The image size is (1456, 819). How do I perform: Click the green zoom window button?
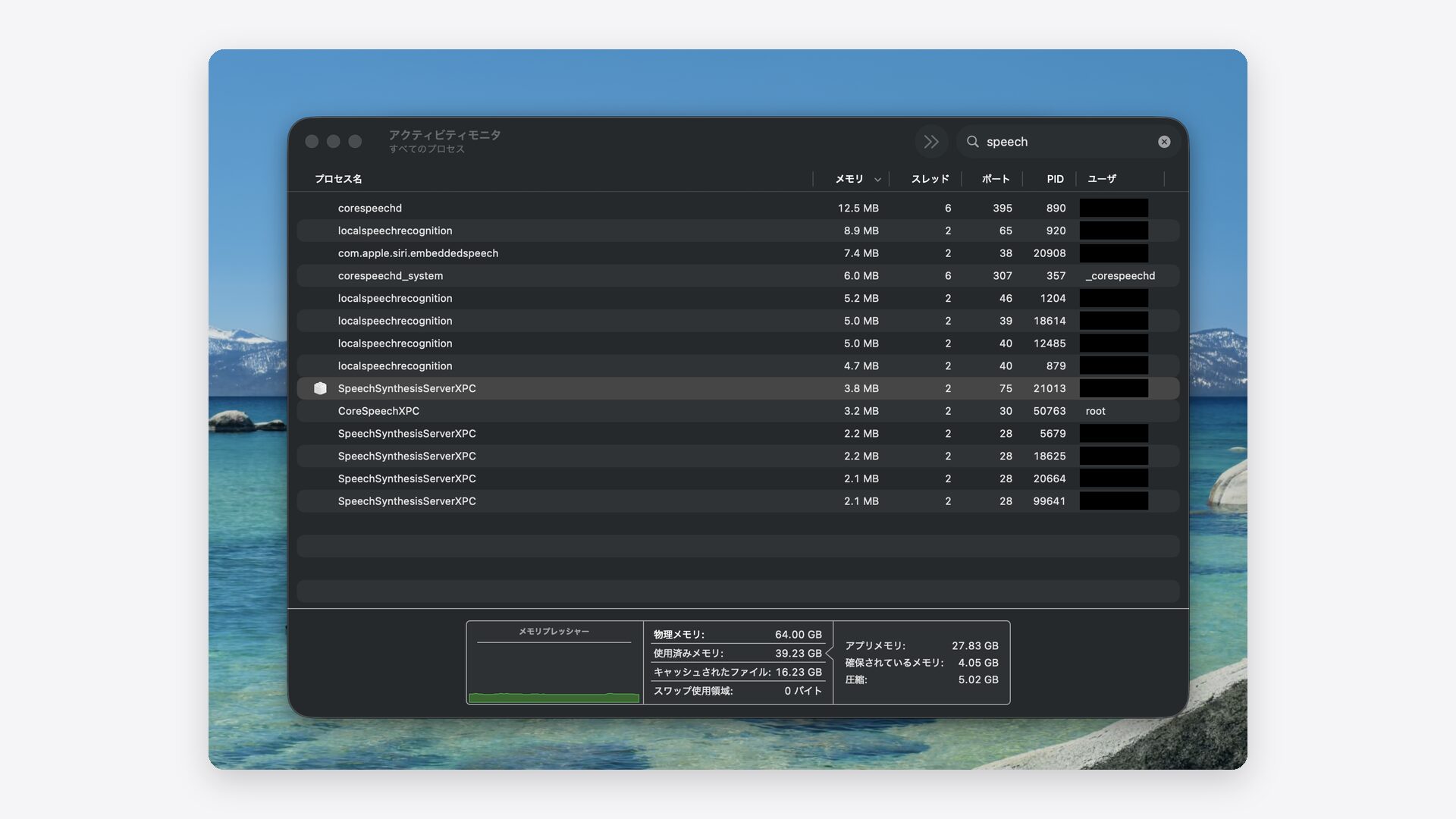point(355,142)
